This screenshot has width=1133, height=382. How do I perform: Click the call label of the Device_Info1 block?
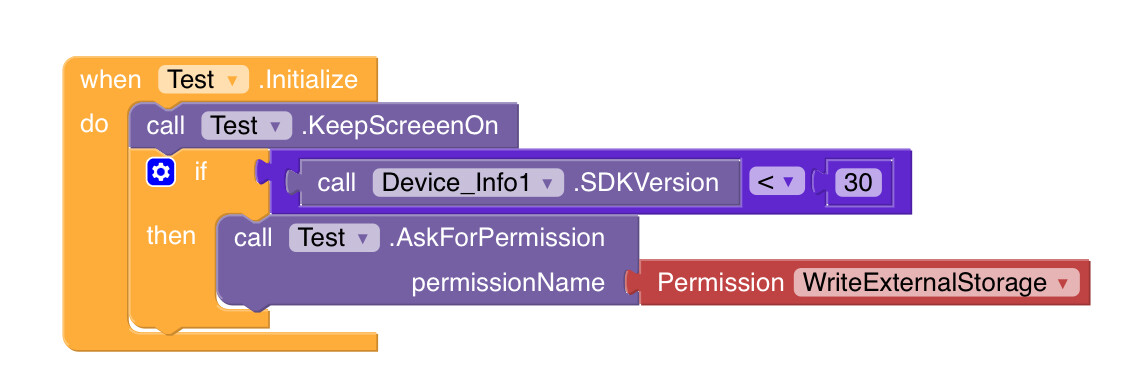(x=337, y=183)
